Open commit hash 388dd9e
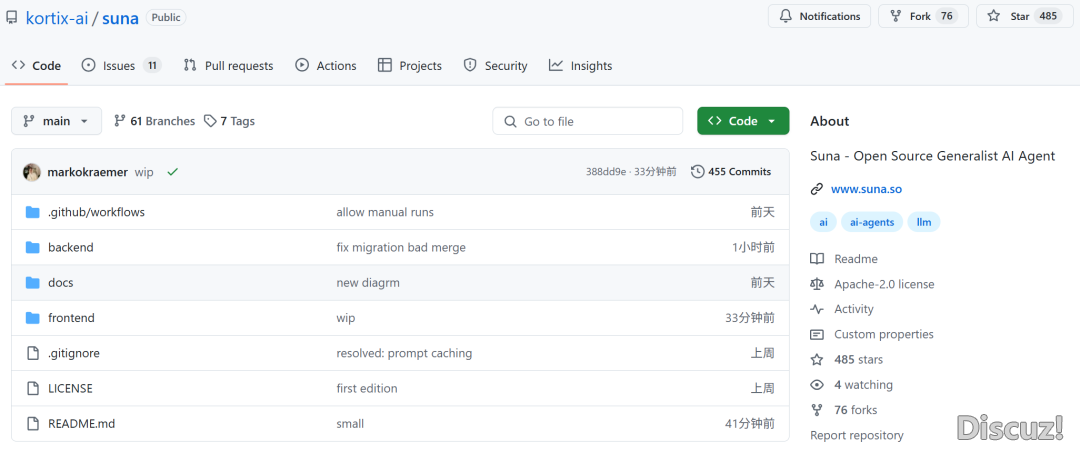Viewport: 1080px width, 452px height. (x=606, y=172)
